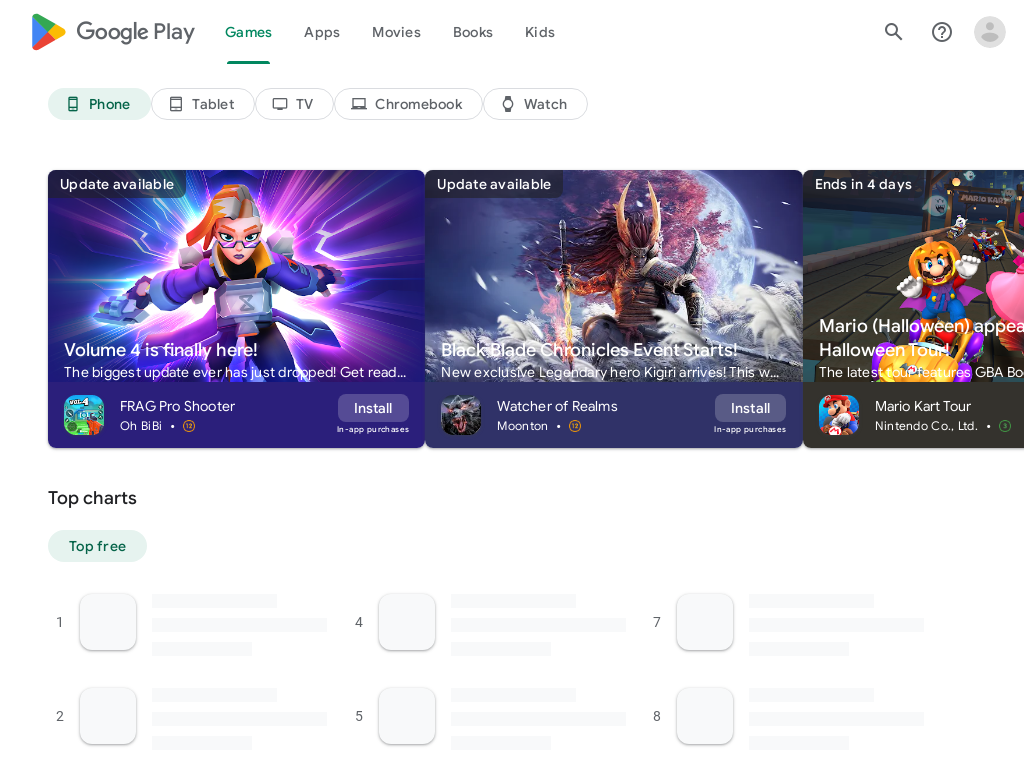Click the age rating badge beside Moonton
The width and height of the screenshot is (1024, 768).
pos(575,426)
